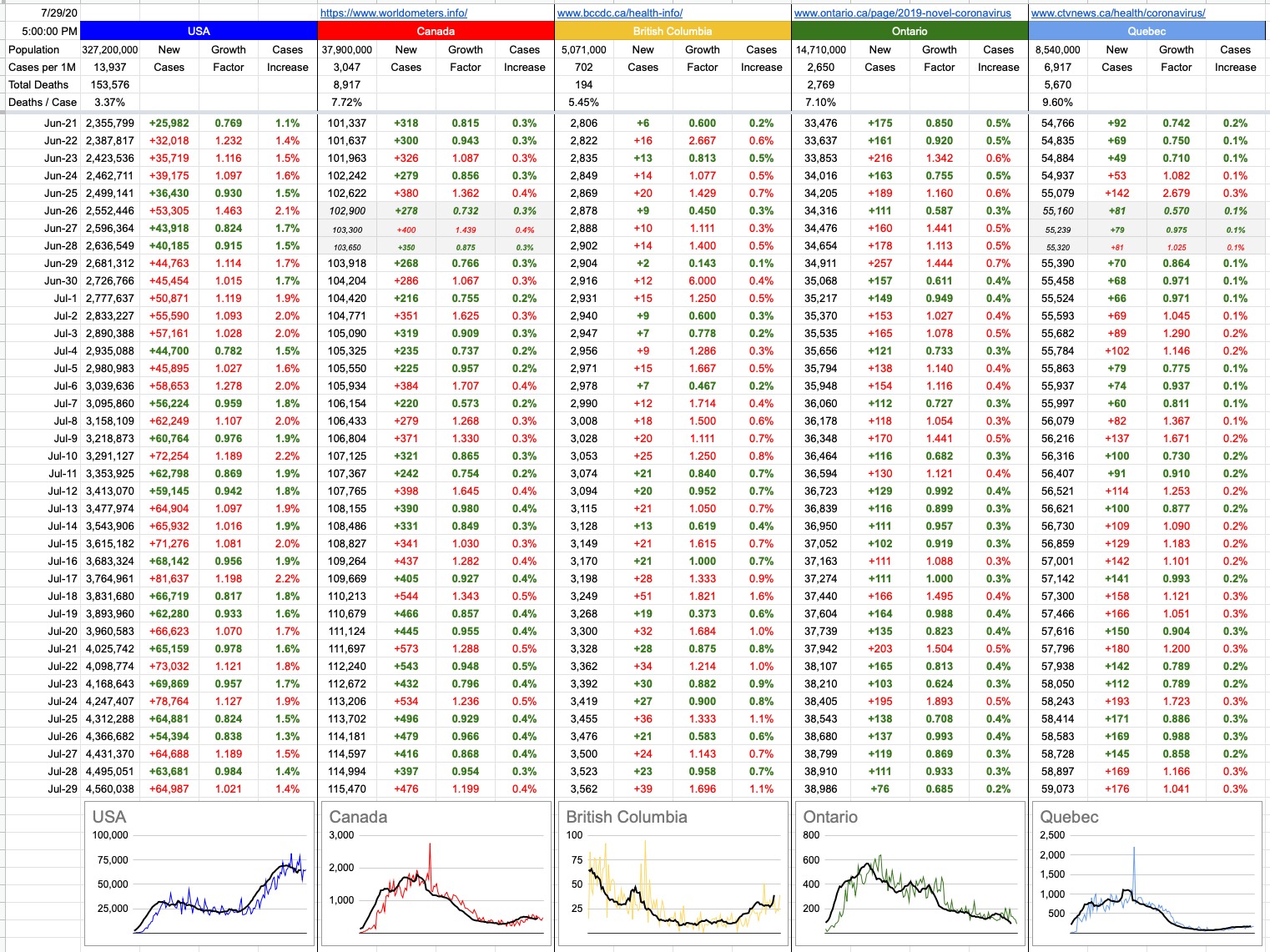Select USA growth factor 1.463 on Jun-26
The image size is (1270, 952).
coord(229,210)
